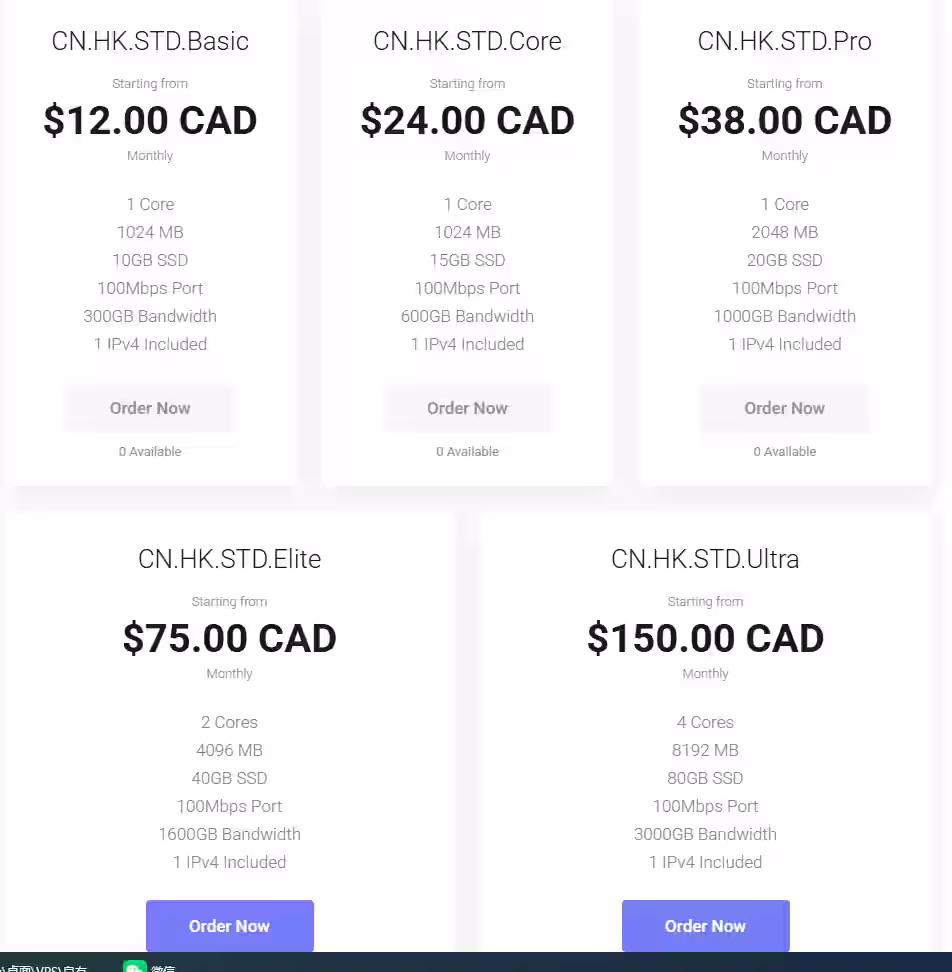Select the CN.HK.STD.Pro plan title
Screen dimensions: 952x972
point(785,41)
